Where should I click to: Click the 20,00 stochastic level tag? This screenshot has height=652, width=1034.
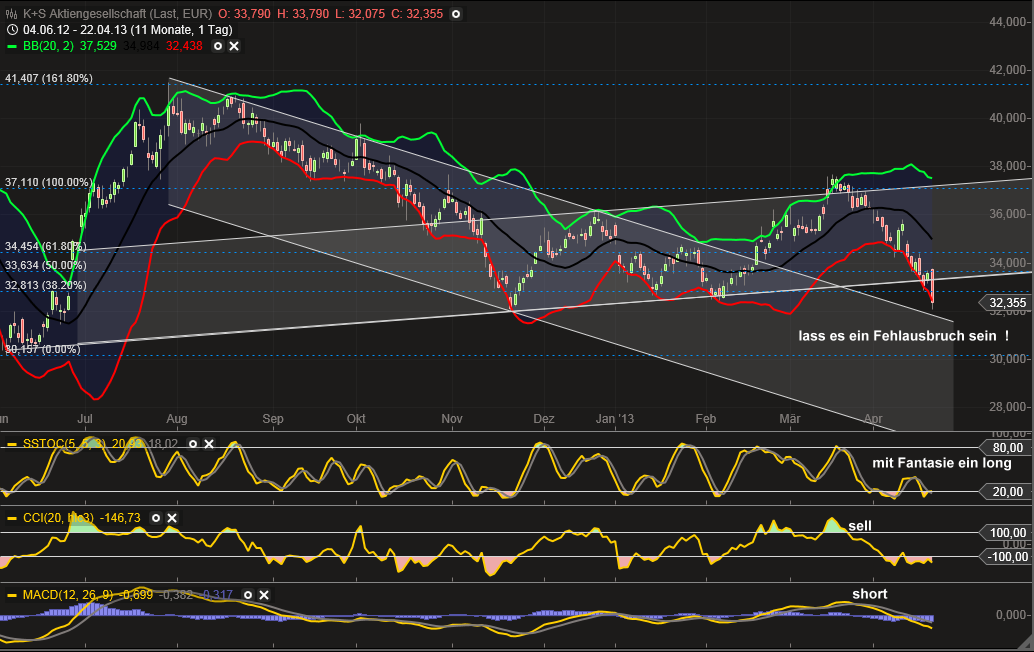[x=1006, y=492]
